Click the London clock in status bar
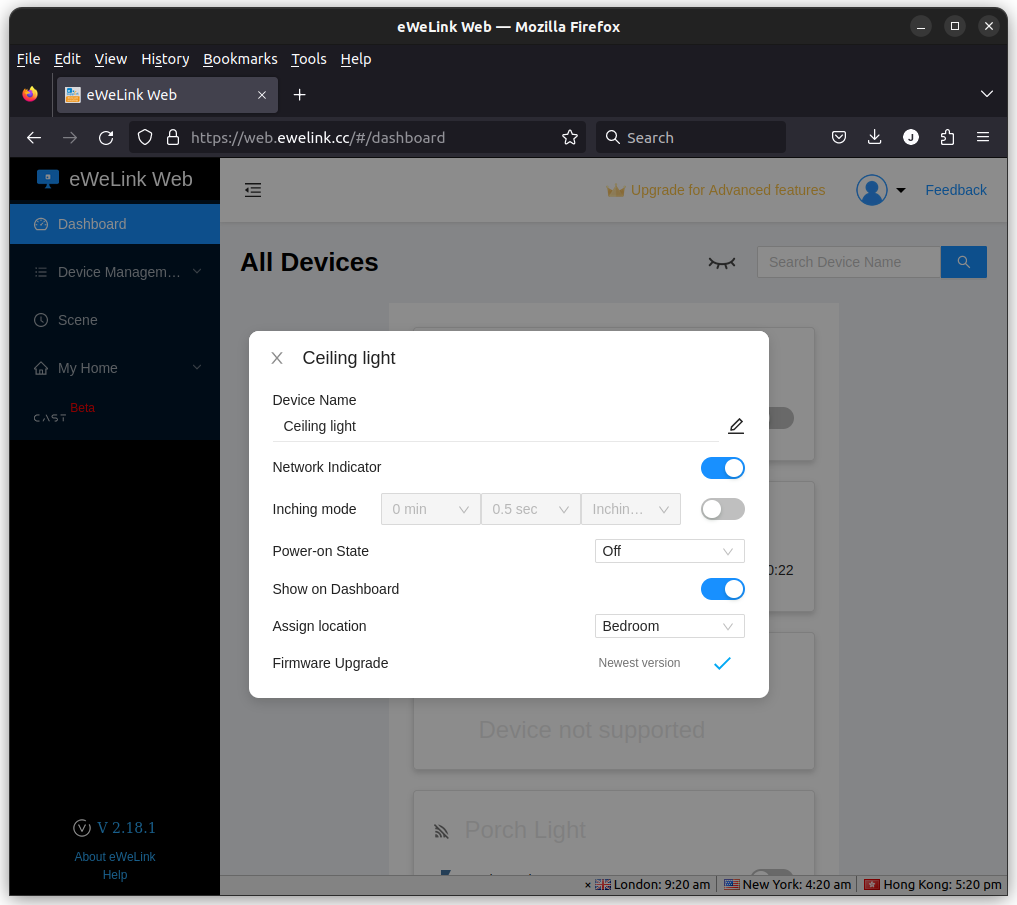1017x905 pixels. 653,885
